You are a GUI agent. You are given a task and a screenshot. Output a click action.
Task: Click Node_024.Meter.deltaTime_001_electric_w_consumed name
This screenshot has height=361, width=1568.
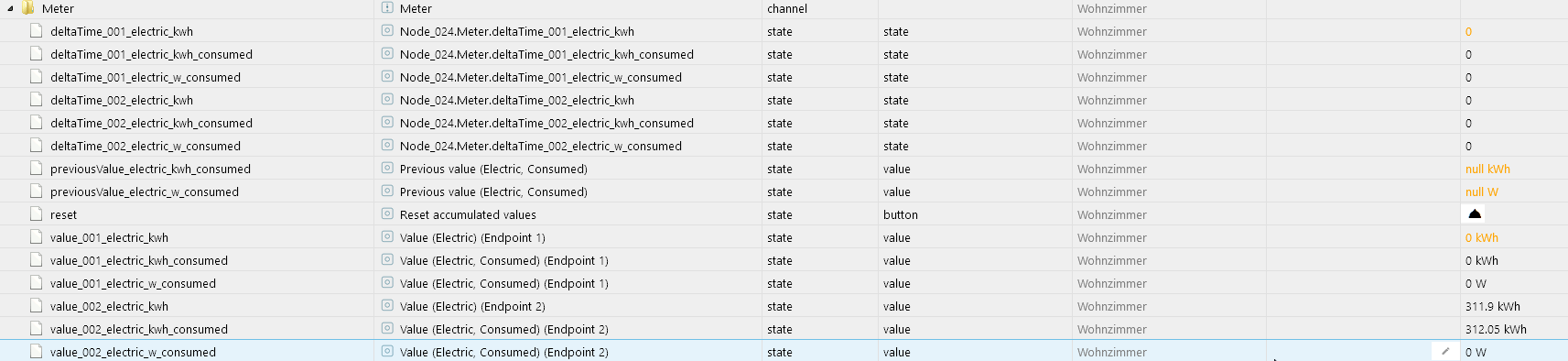(541, 78)
